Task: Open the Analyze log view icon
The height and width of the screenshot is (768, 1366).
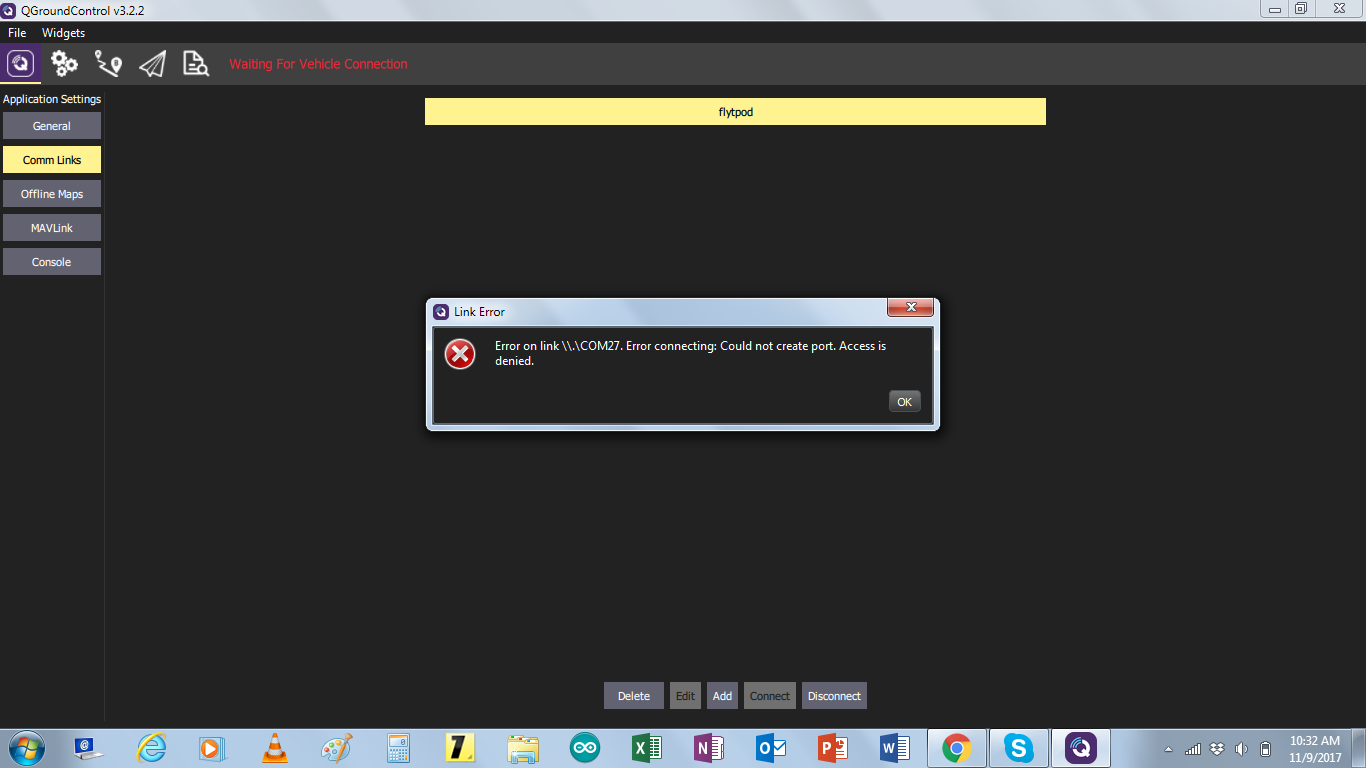Action: [x=196, y=64]
